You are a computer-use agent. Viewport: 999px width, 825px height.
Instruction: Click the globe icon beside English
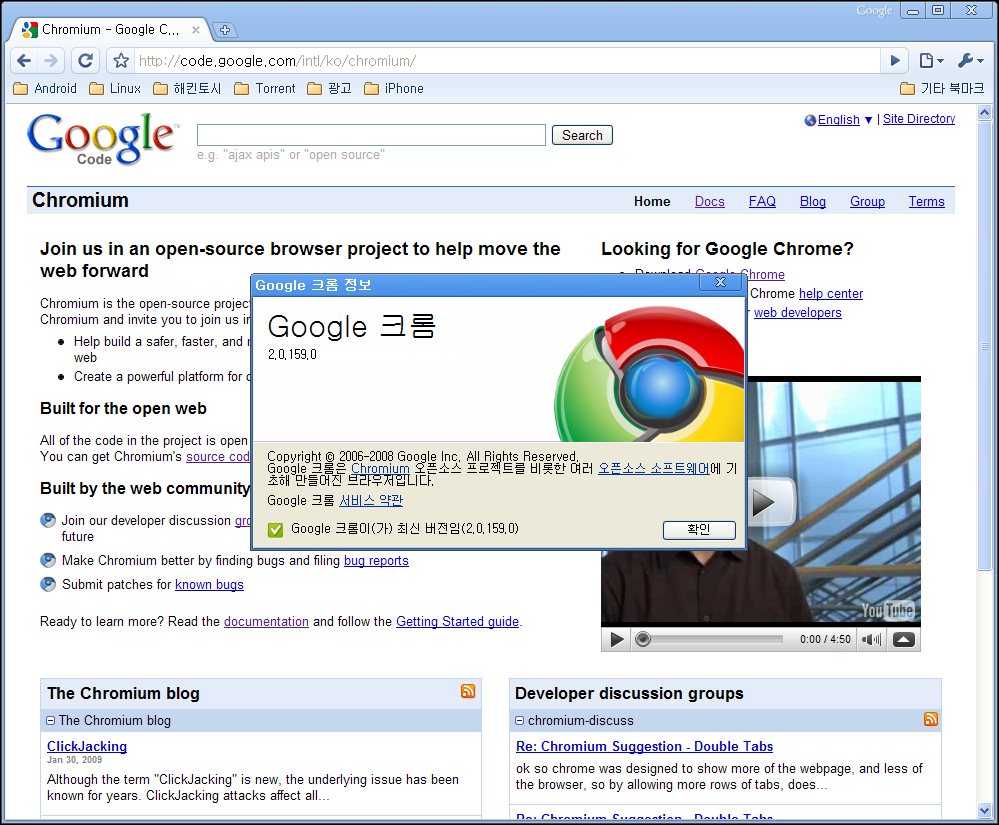[810, 120]
